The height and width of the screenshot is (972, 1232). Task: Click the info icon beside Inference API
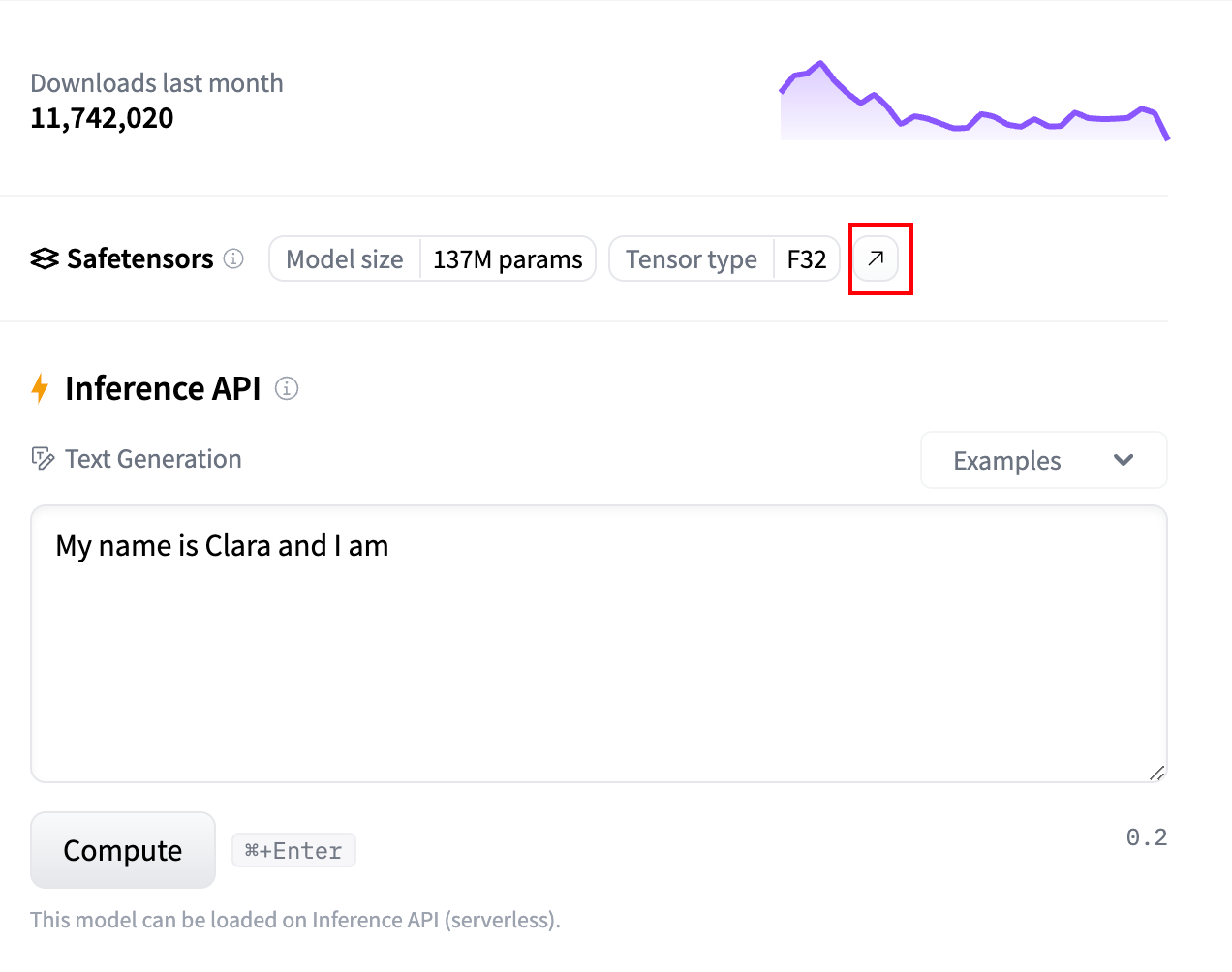pos(287,388)
